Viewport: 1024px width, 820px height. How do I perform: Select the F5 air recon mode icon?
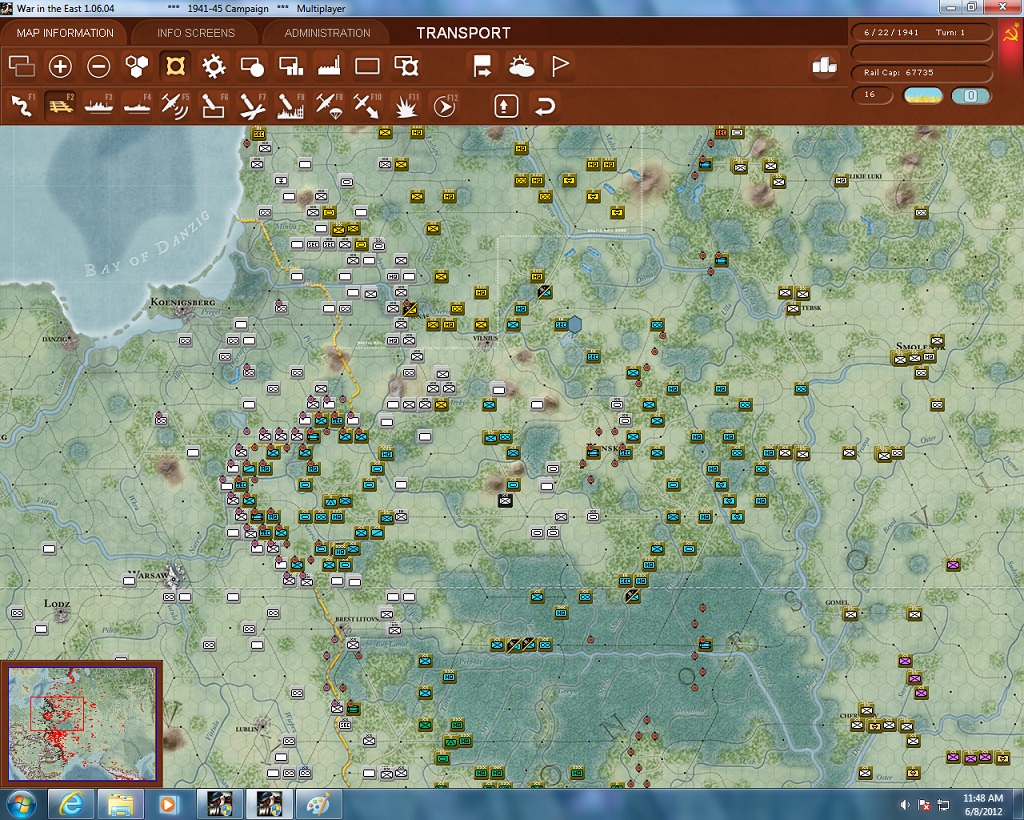tap(175, 106)
